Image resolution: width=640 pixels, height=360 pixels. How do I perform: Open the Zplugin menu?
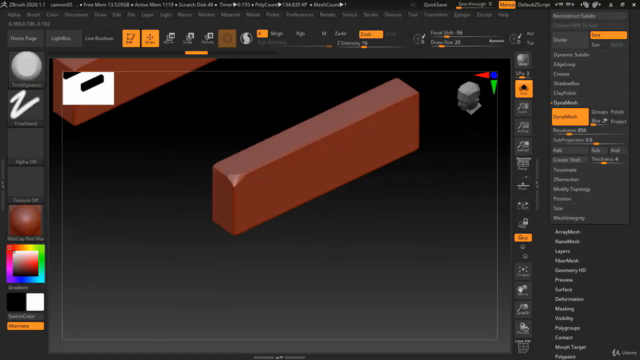tap(462, 15)
